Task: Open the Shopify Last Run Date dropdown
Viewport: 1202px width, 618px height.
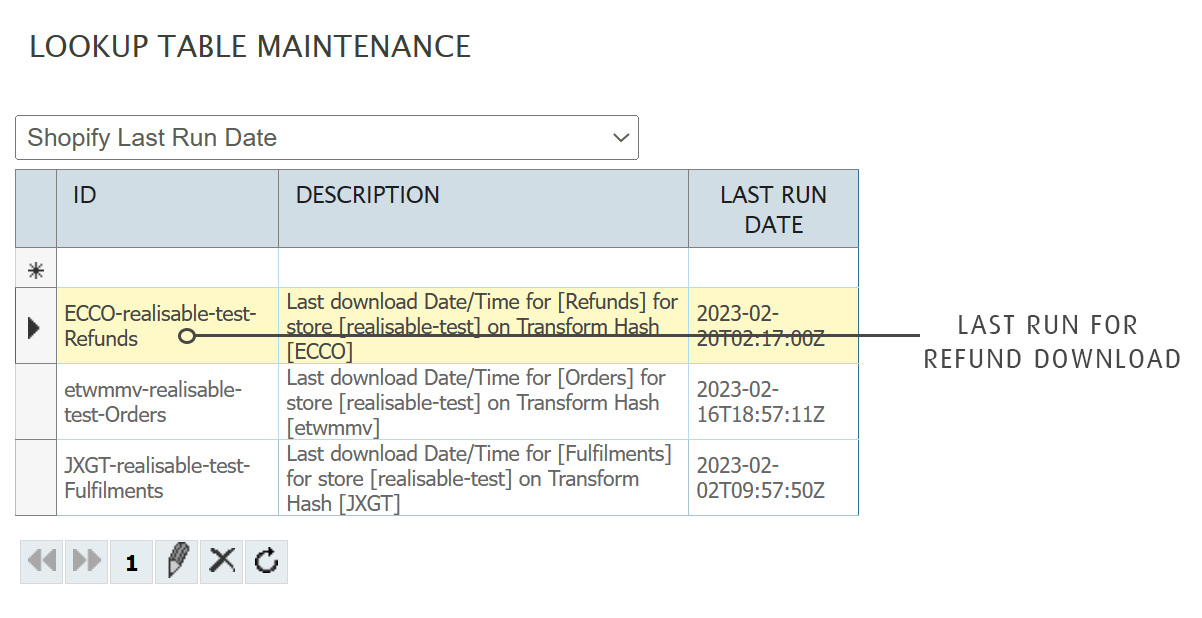Action: coord(327,138)
